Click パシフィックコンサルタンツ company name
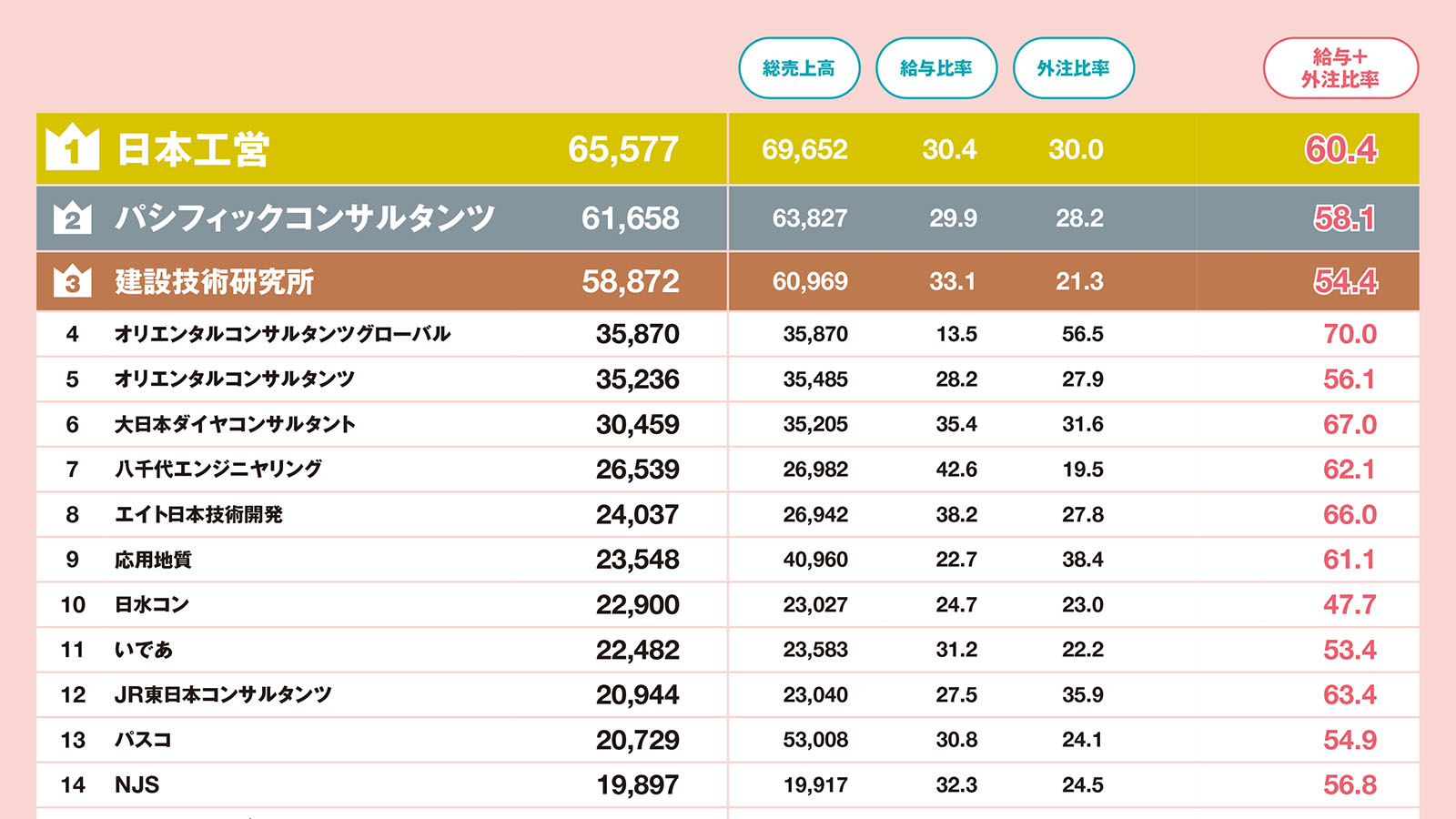The image size is (1456, 819). 305,218
